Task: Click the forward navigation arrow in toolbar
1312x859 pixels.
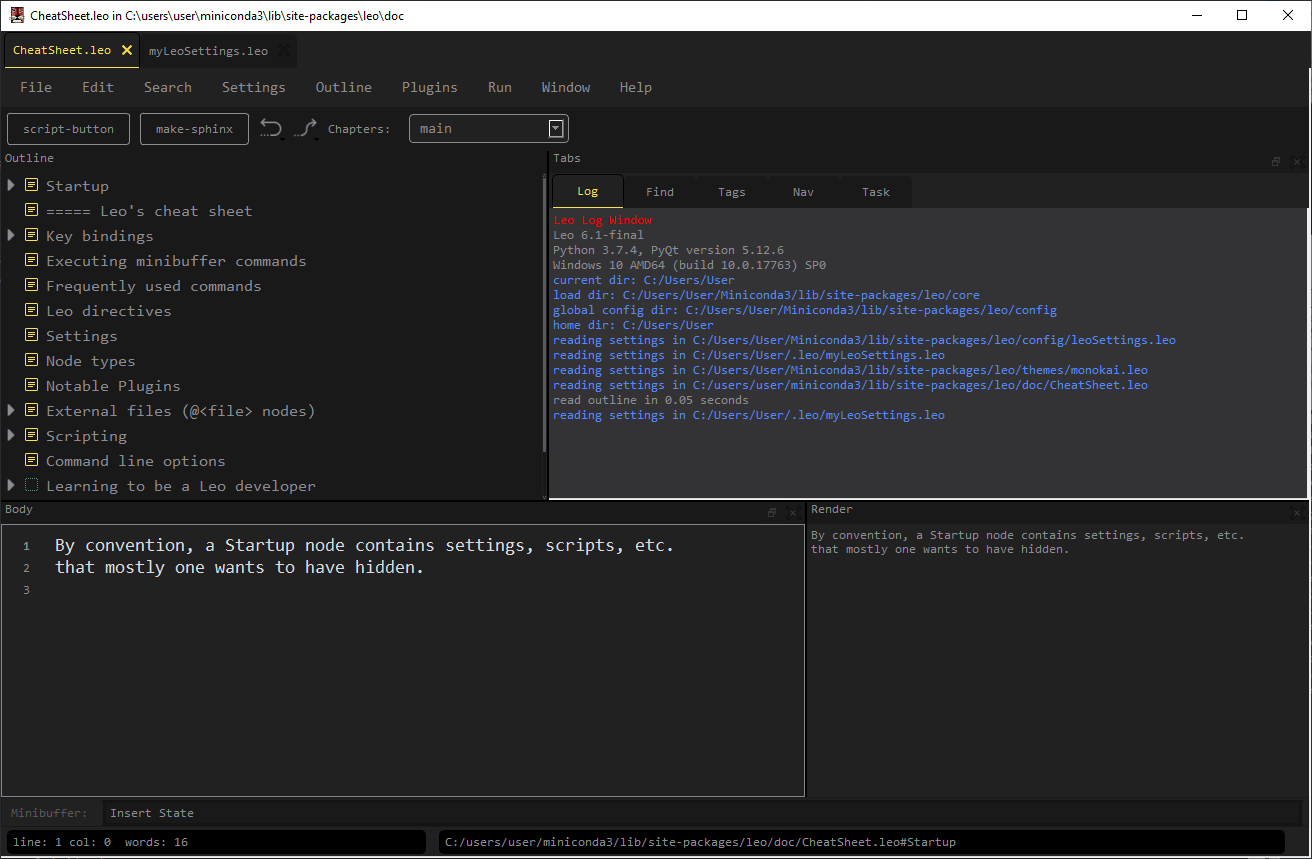Action: coord(306,128)
